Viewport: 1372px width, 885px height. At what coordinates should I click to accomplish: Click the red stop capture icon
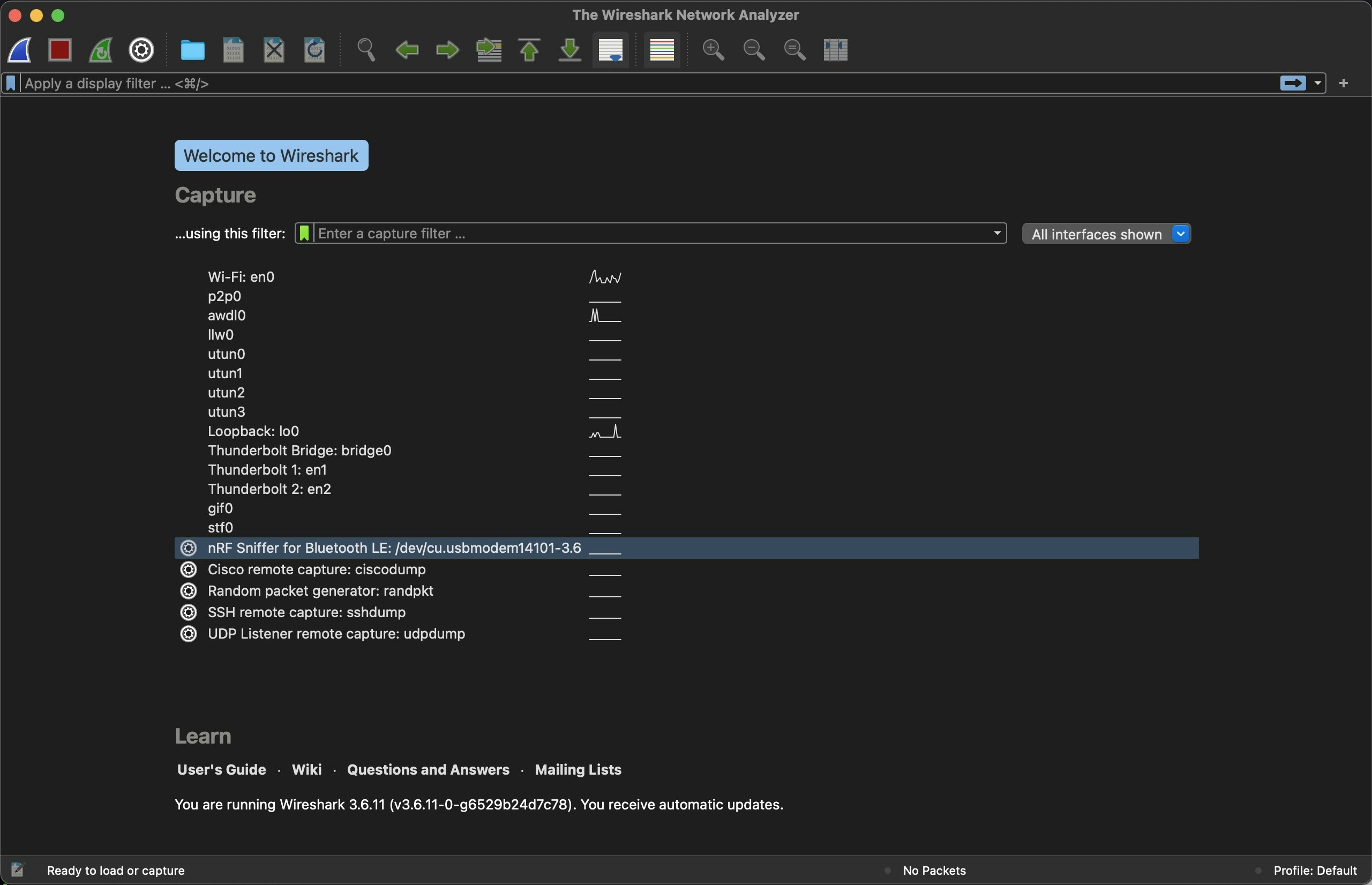[60, 50]
